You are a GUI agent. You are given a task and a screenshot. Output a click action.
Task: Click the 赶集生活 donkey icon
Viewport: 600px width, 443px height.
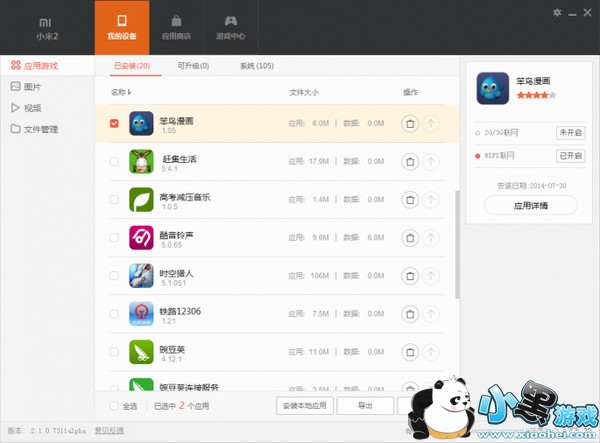click(x=141, y=161)
